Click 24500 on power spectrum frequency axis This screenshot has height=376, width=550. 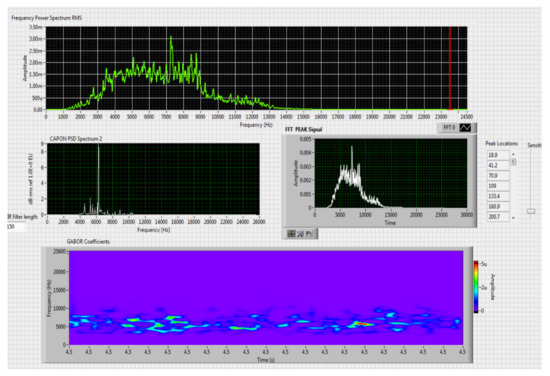467,117
